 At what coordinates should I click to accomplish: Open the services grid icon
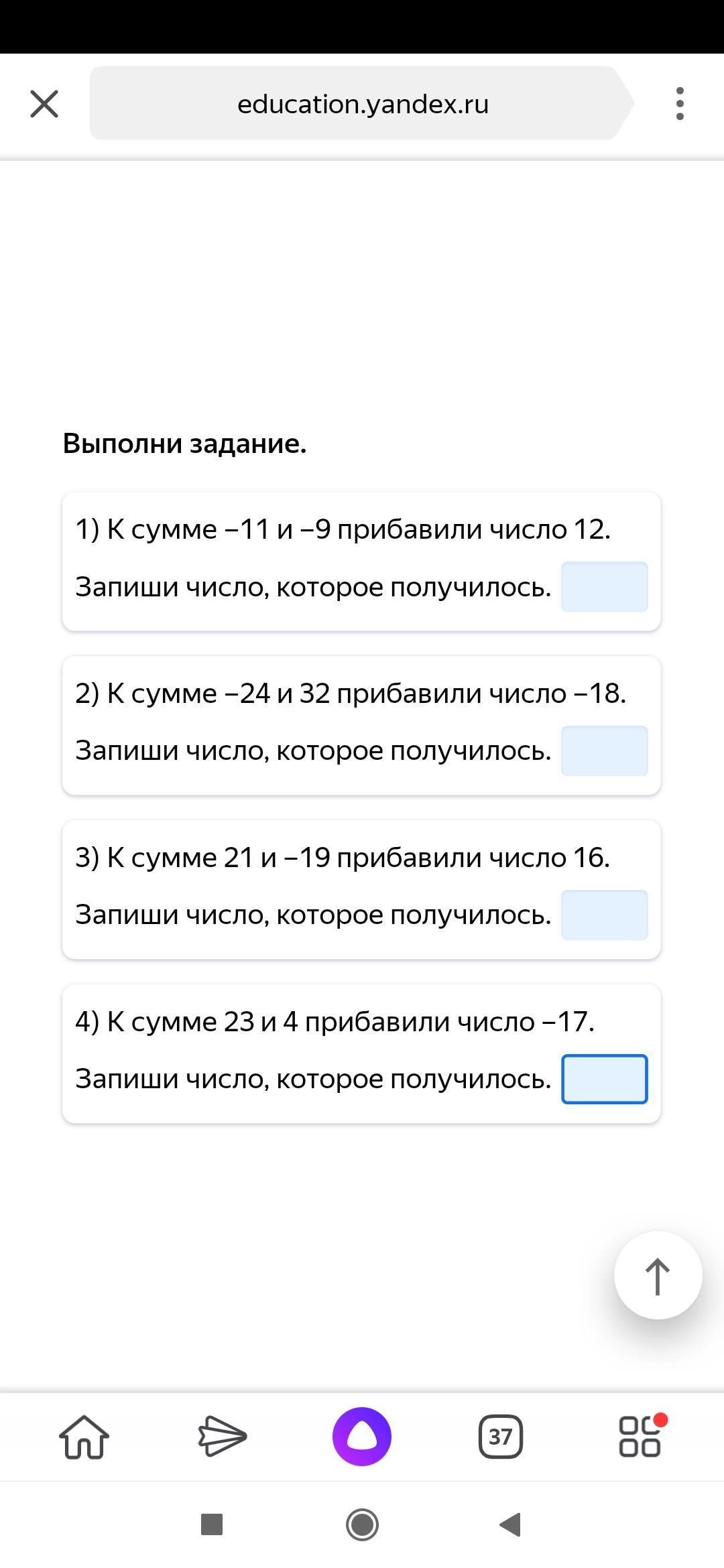click(x=640, y=1437)
